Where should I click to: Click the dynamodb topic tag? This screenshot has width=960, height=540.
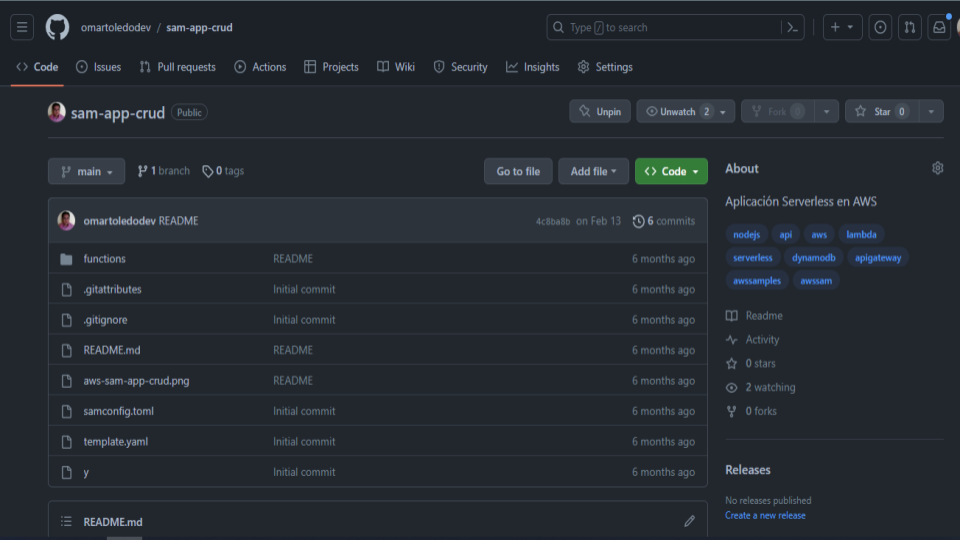[x=814, y=258]
